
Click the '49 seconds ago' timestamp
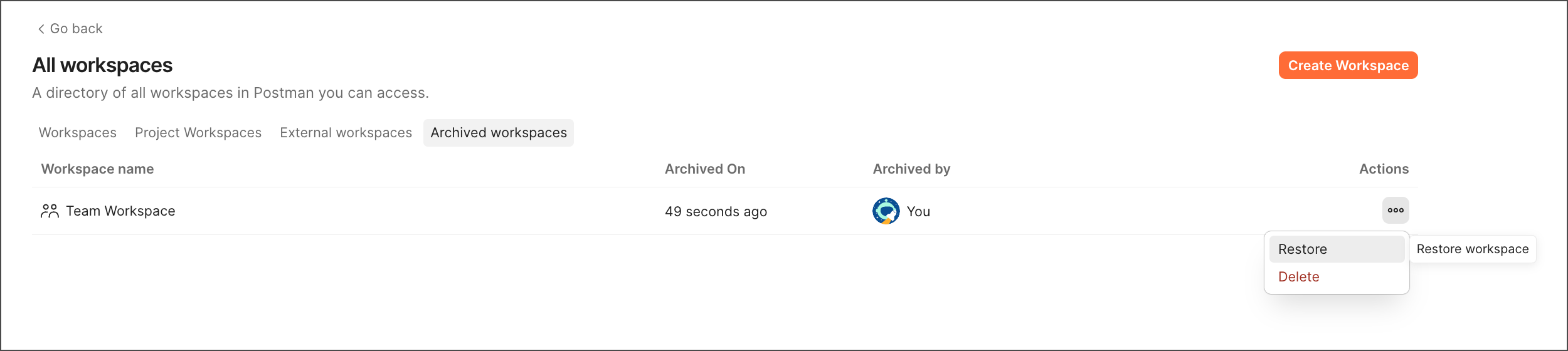pos(716,212)
